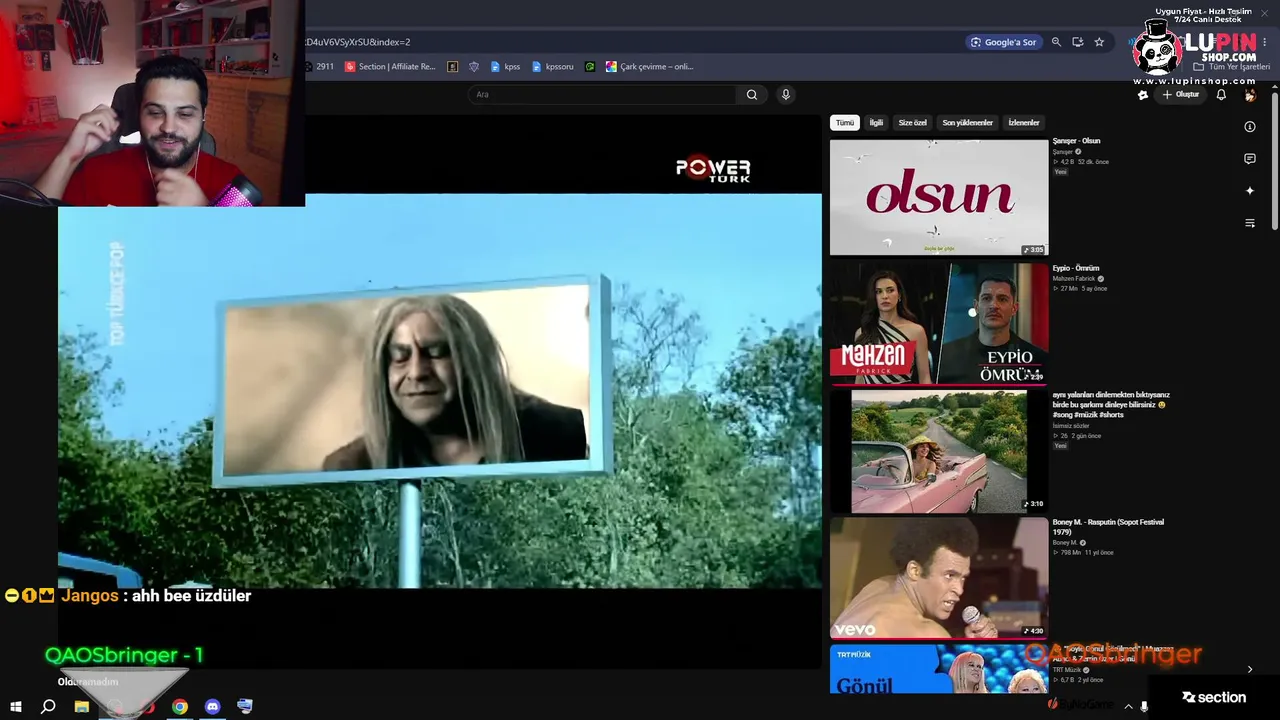Viewport: 1280px width, 720px height.
Task: Open the Eypio - Ömrüm video title
Action: (1075, 268)
